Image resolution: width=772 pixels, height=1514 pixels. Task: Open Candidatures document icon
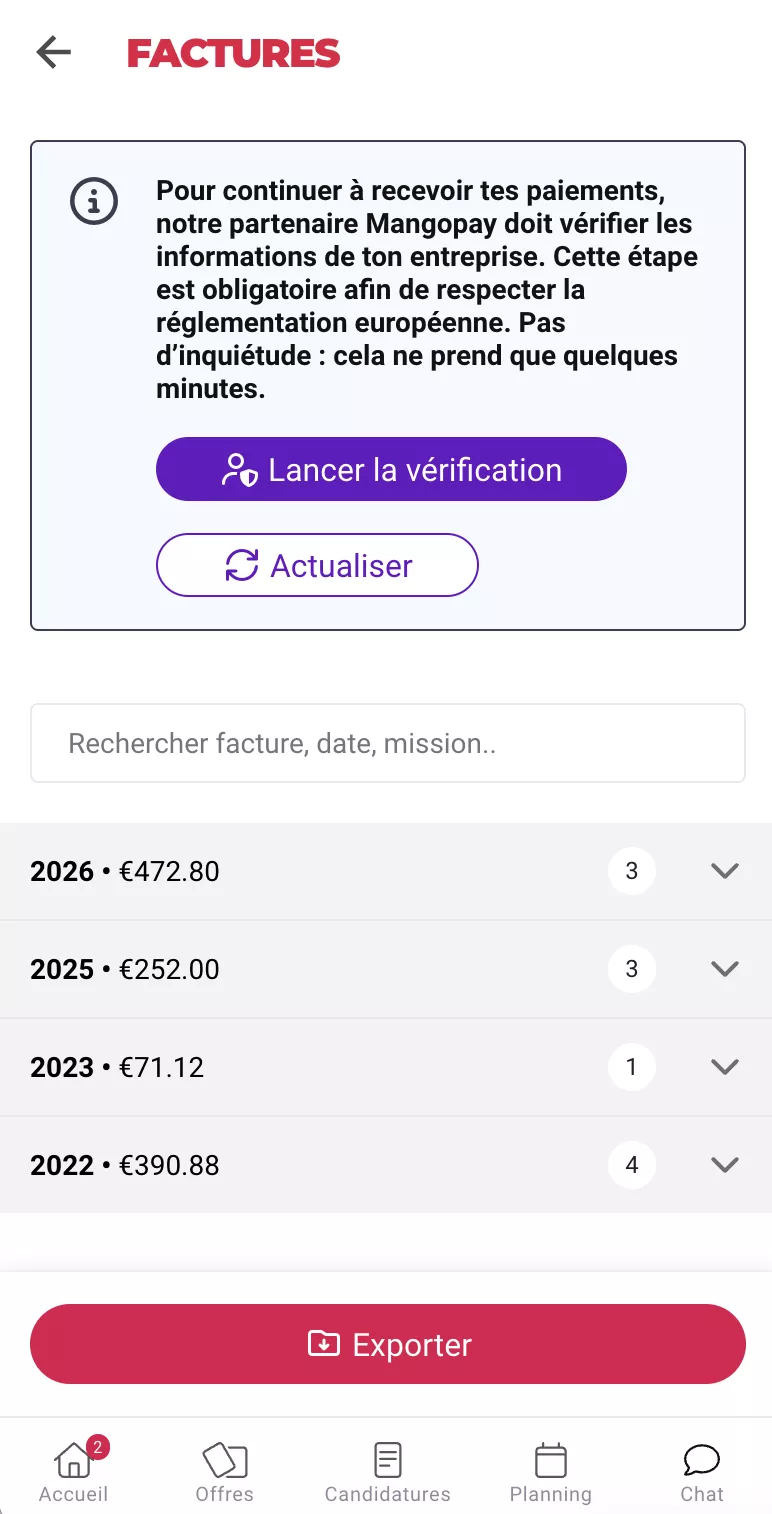388,1461
